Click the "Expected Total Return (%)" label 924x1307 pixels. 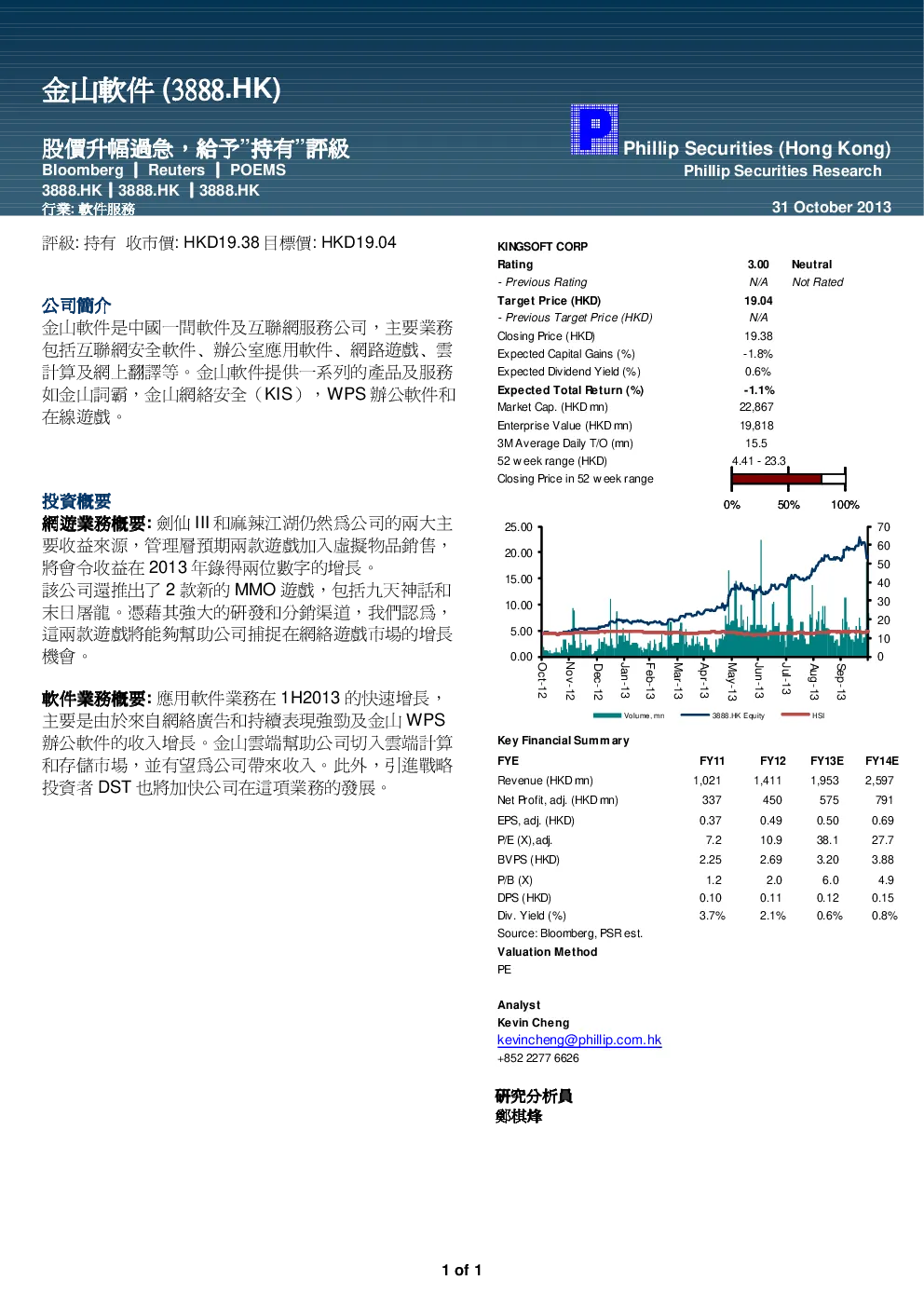click(570, 390)
